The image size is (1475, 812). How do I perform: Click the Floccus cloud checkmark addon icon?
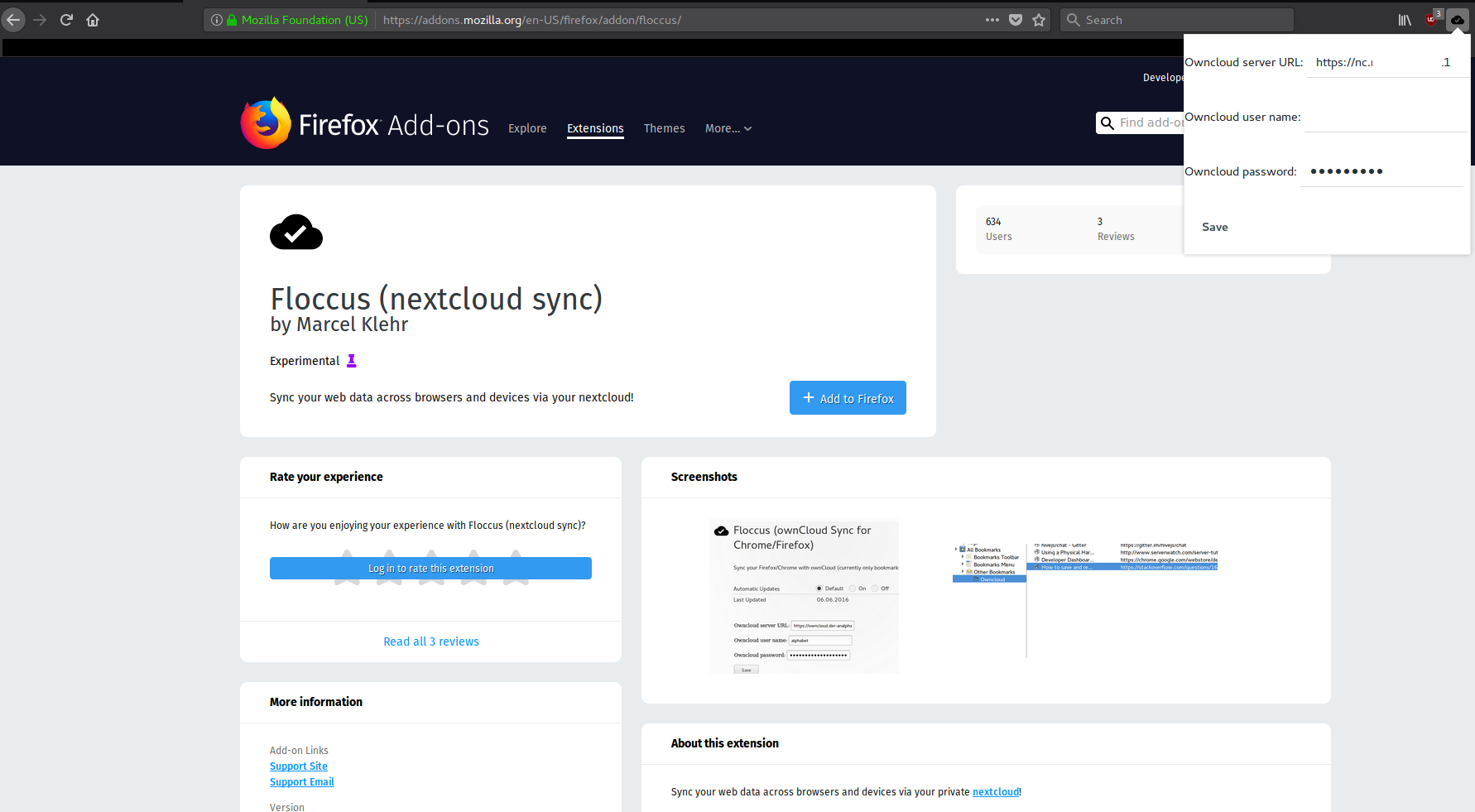296,232
